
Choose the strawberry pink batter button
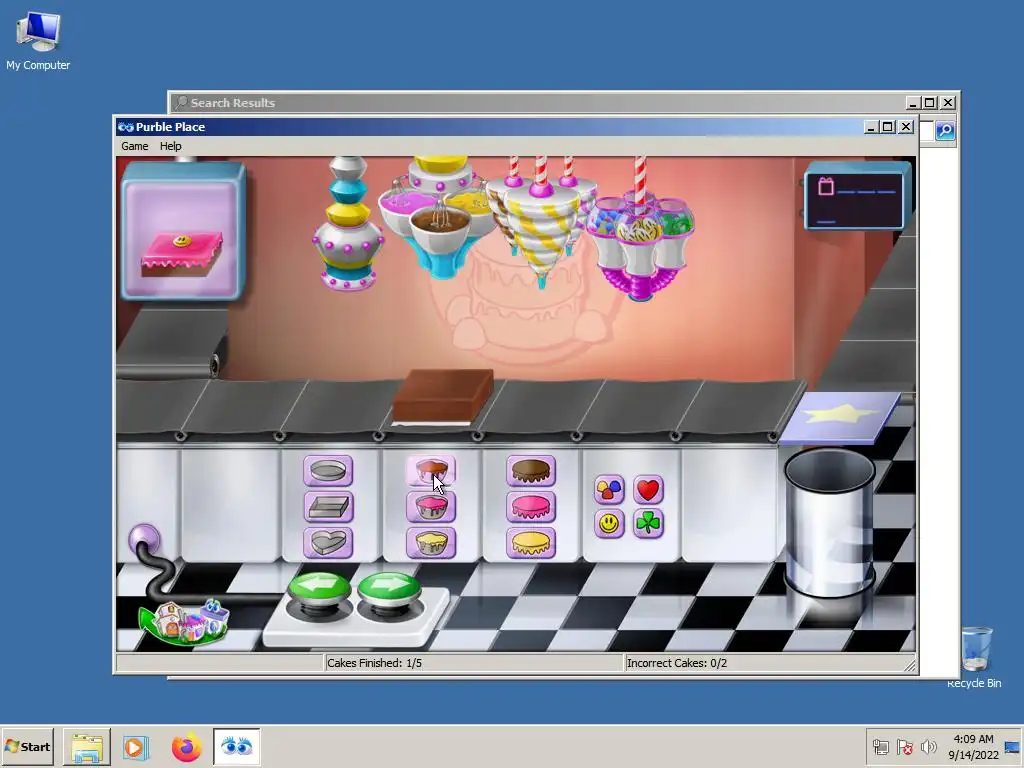(x=430, y=506)
